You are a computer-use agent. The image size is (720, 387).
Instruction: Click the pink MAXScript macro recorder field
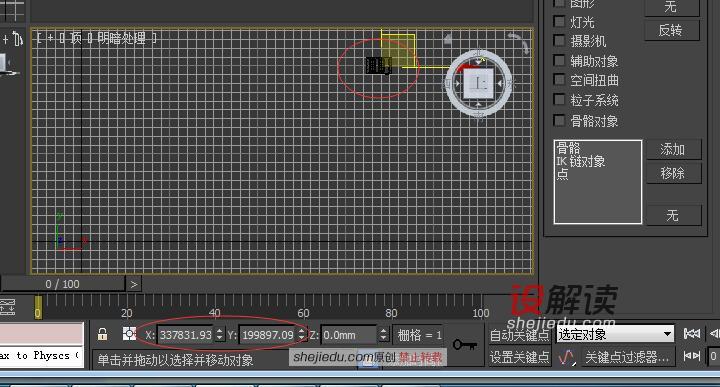pos(41,334)
